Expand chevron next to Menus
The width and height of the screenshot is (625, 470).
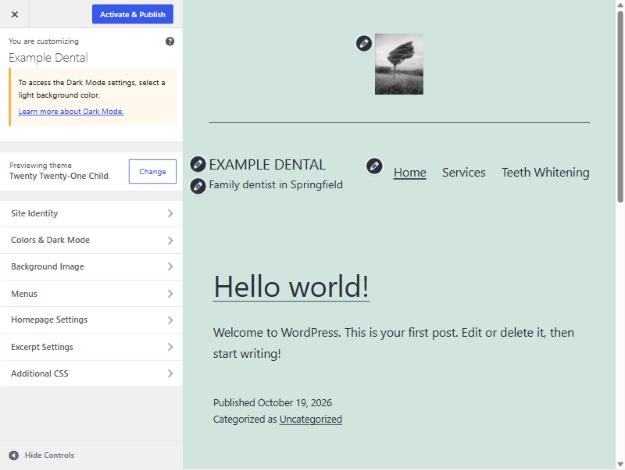[x=170, y=294]
